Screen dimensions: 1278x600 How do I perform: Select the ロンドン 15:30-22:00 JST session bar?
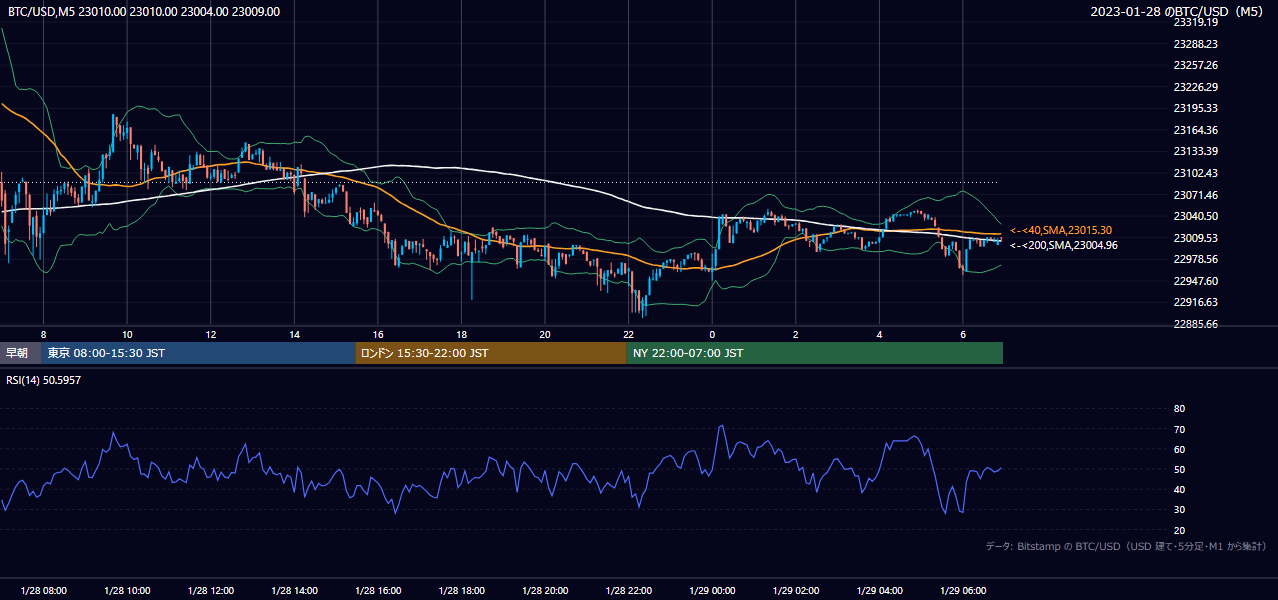pos(491,353)
